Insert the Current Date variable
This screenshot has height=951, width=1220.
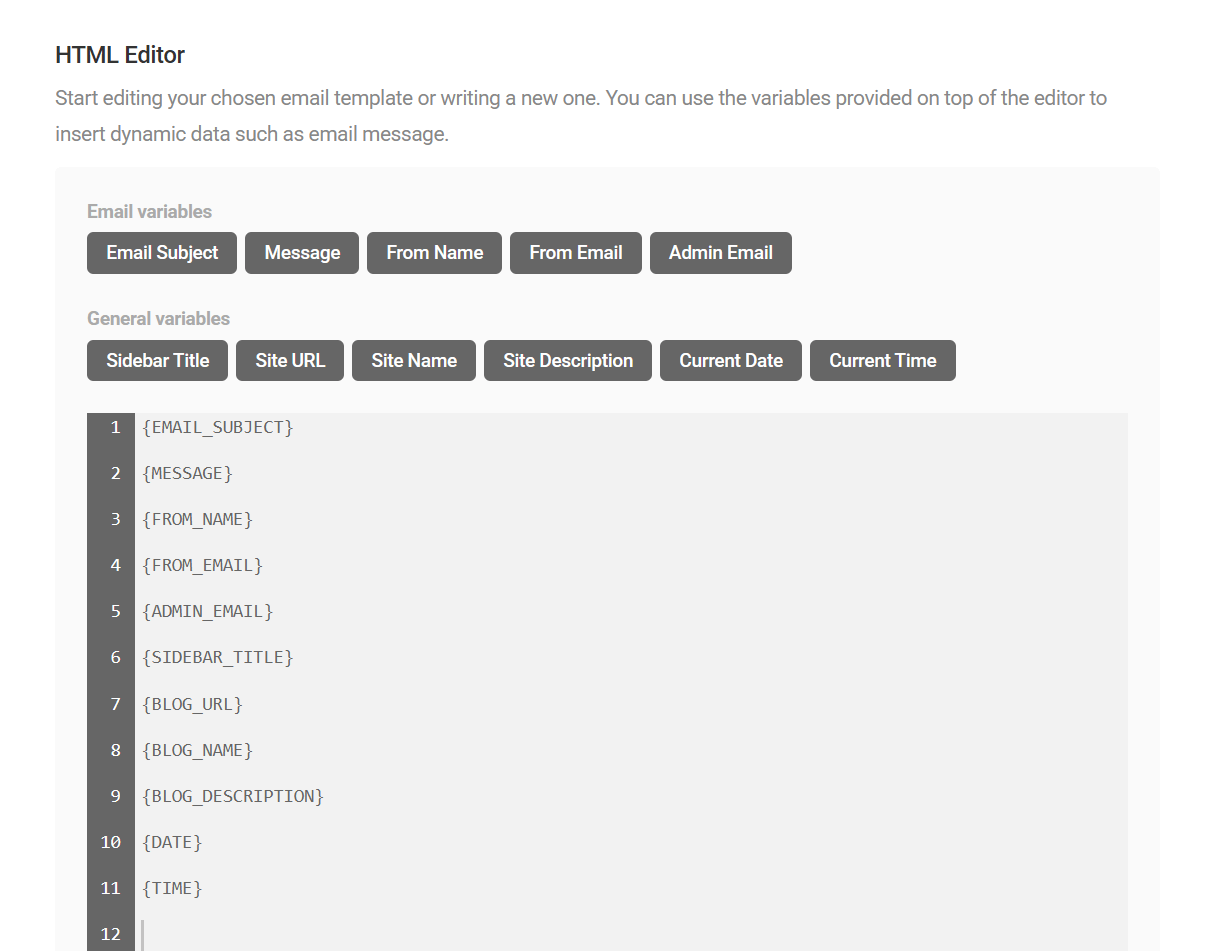[730, 360]
